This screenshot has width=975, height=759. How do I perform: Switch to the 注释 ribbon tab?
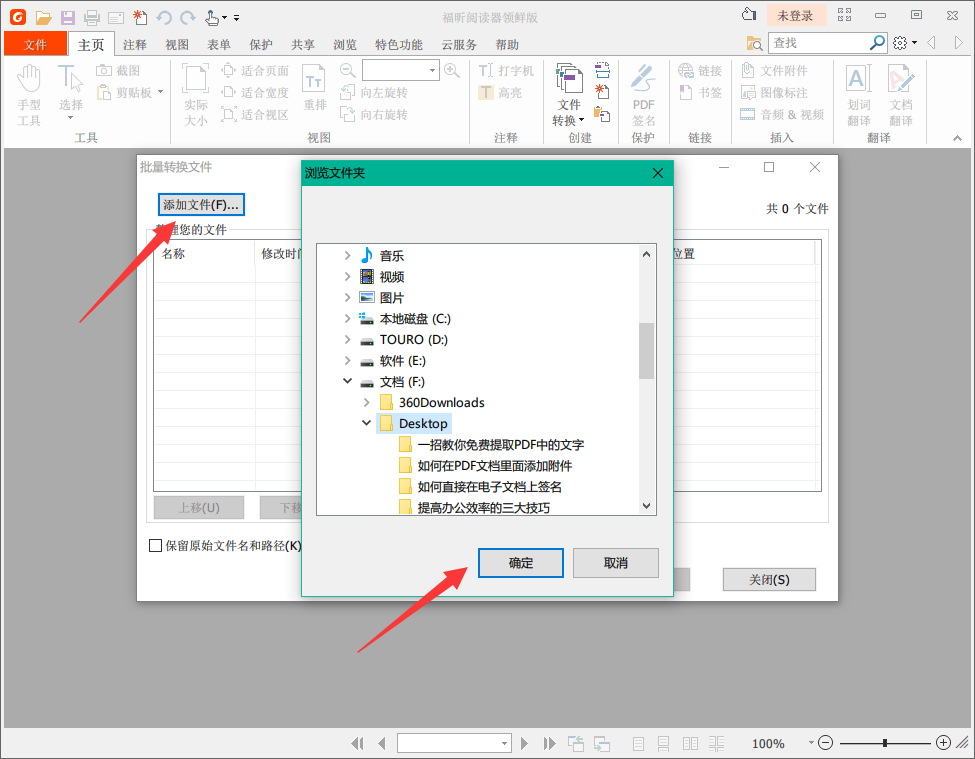click(135, 44)
